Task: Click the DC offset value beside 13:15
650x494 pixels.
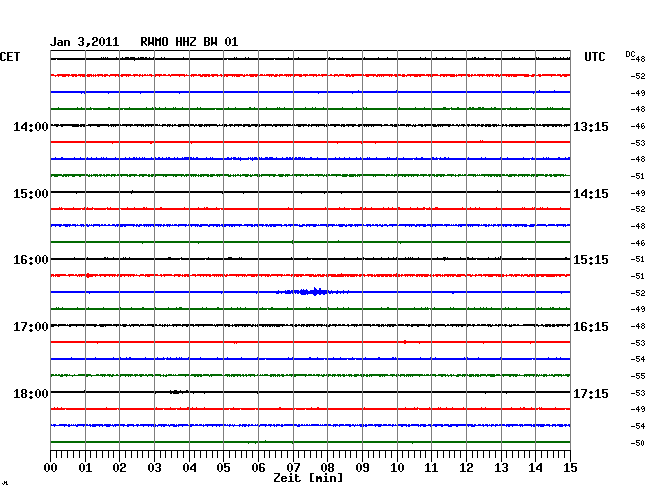Action: coord(638,126)
